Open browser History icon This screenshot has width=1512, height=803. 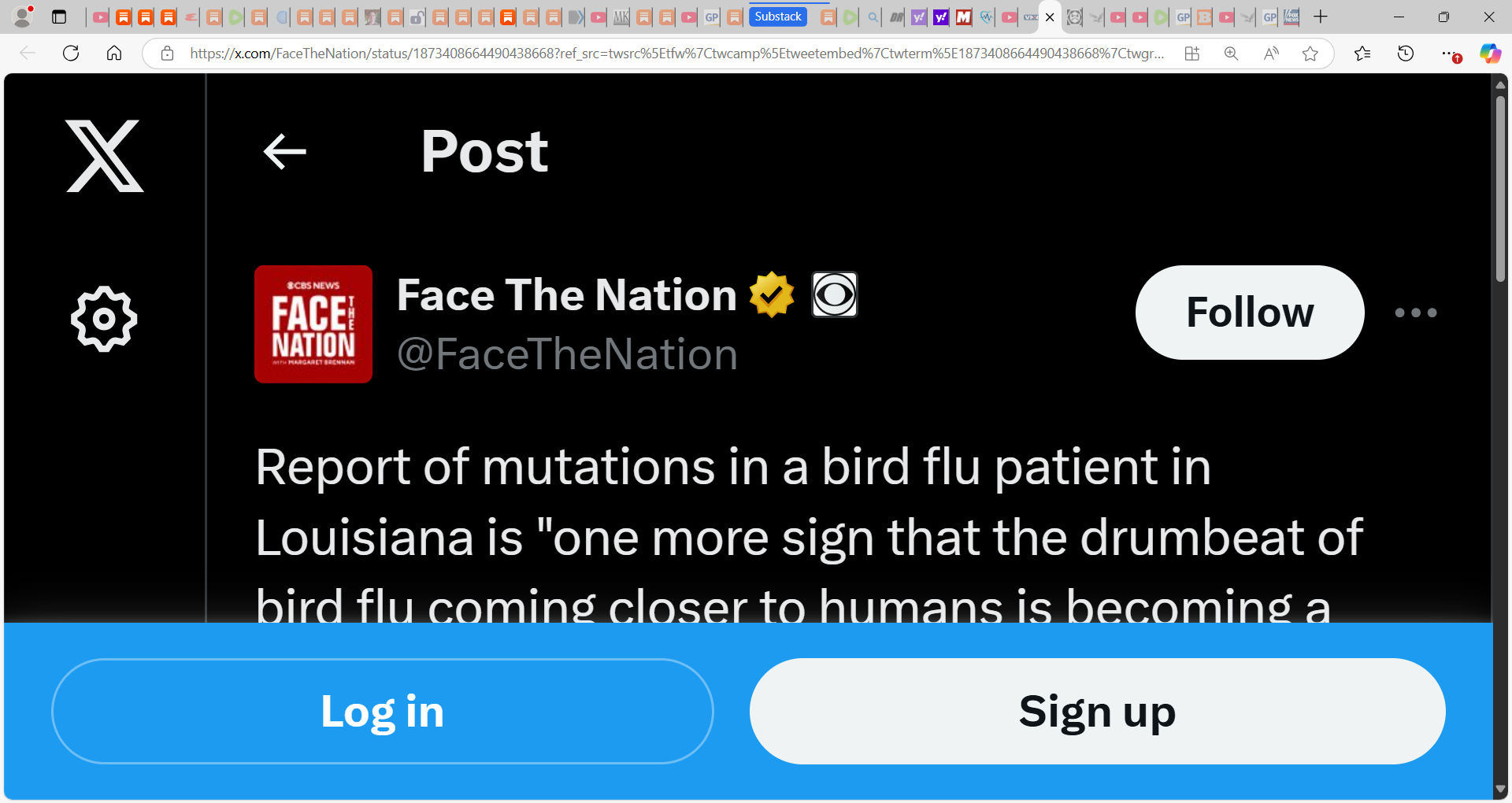click(x=1406, y=54)
